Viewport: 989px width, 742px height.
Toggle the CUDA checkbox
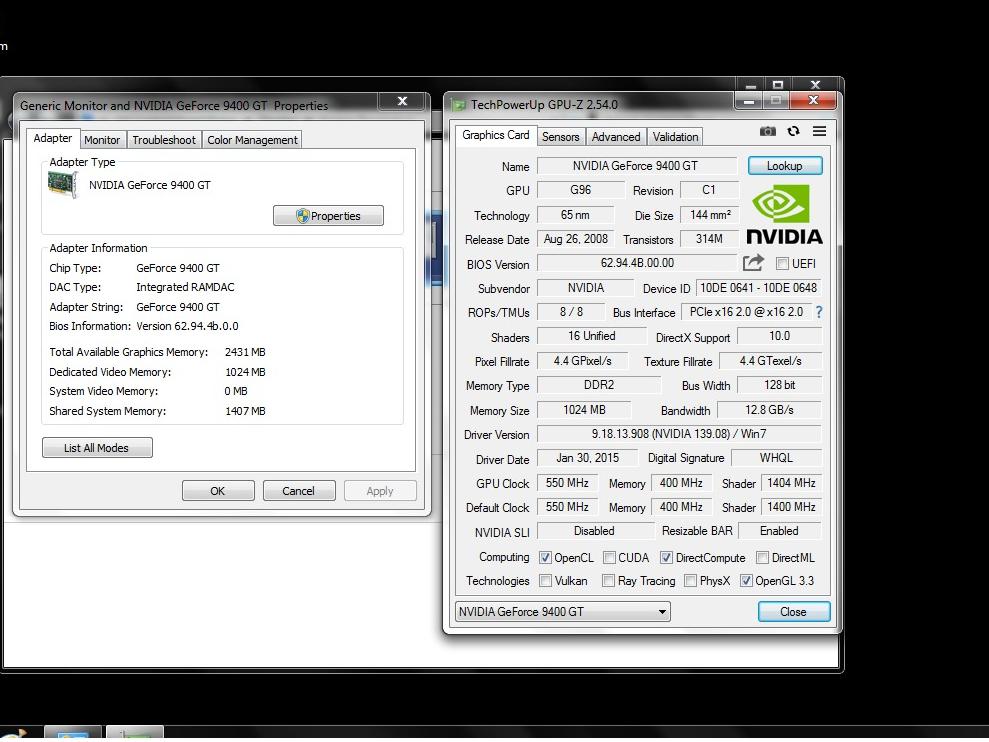609,558
